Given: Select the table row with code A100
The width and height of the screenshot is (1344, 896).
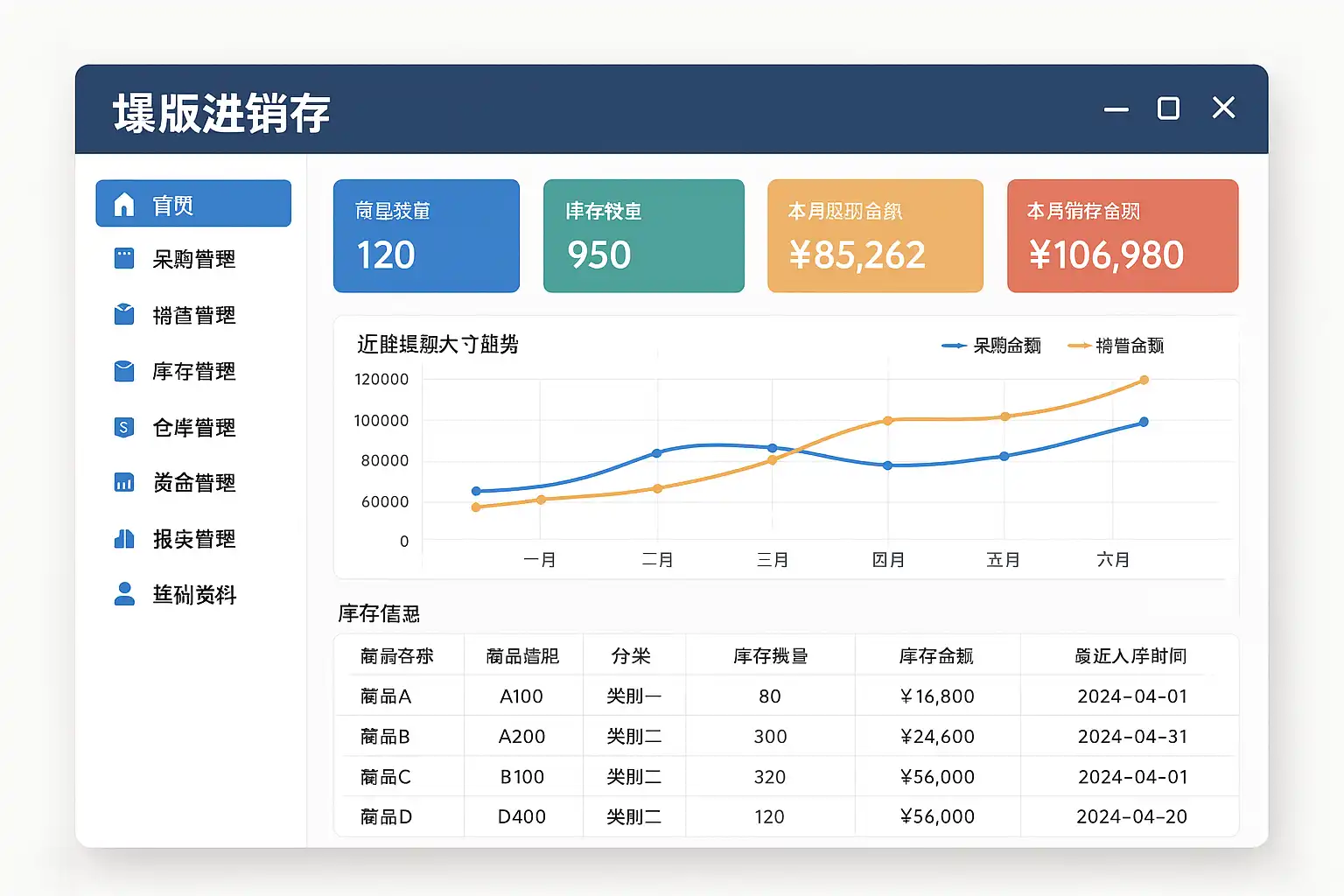Looking at the screenshot, I should point(786,696).
